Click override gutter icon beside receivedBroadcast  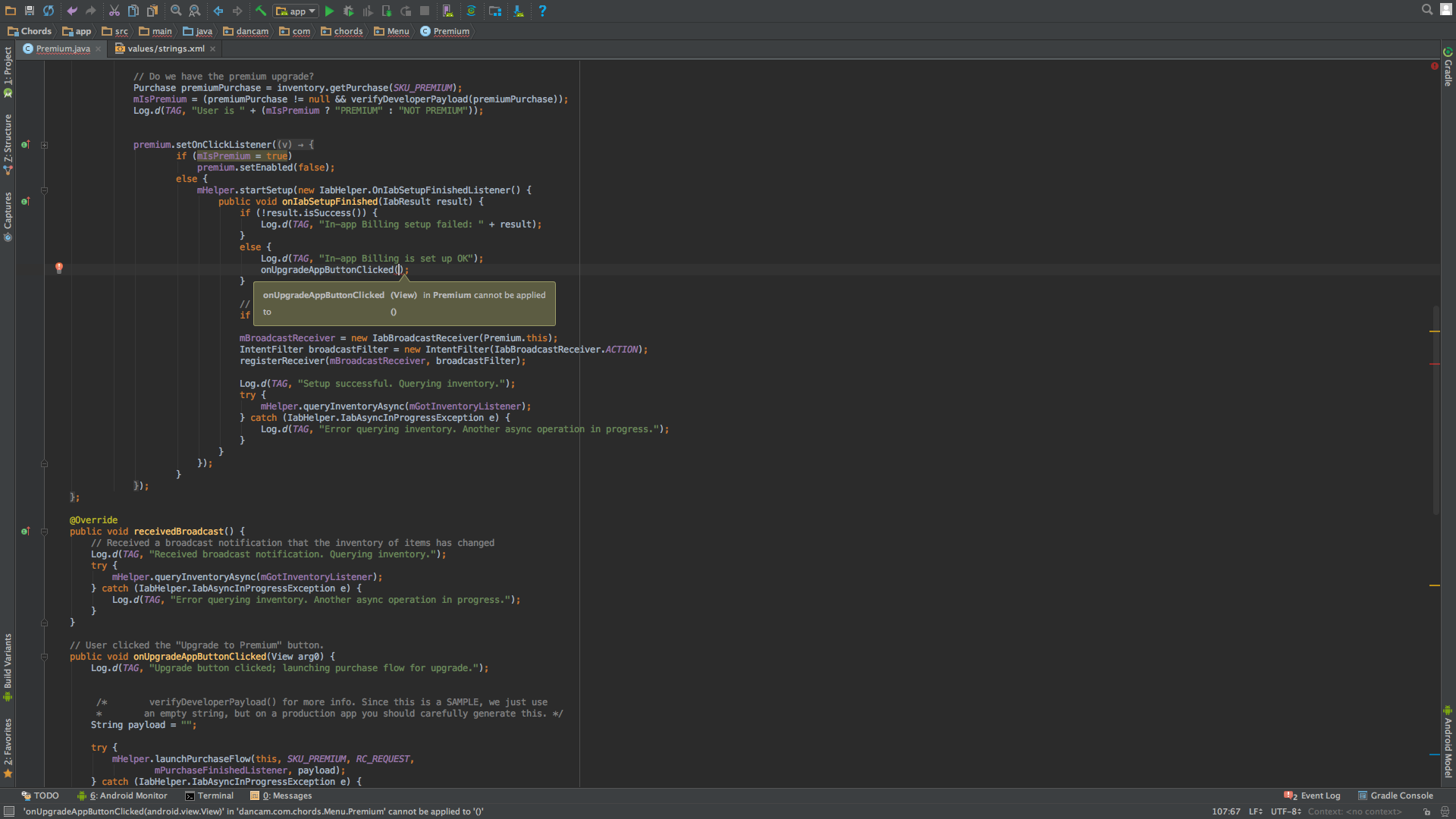point(25,532)
